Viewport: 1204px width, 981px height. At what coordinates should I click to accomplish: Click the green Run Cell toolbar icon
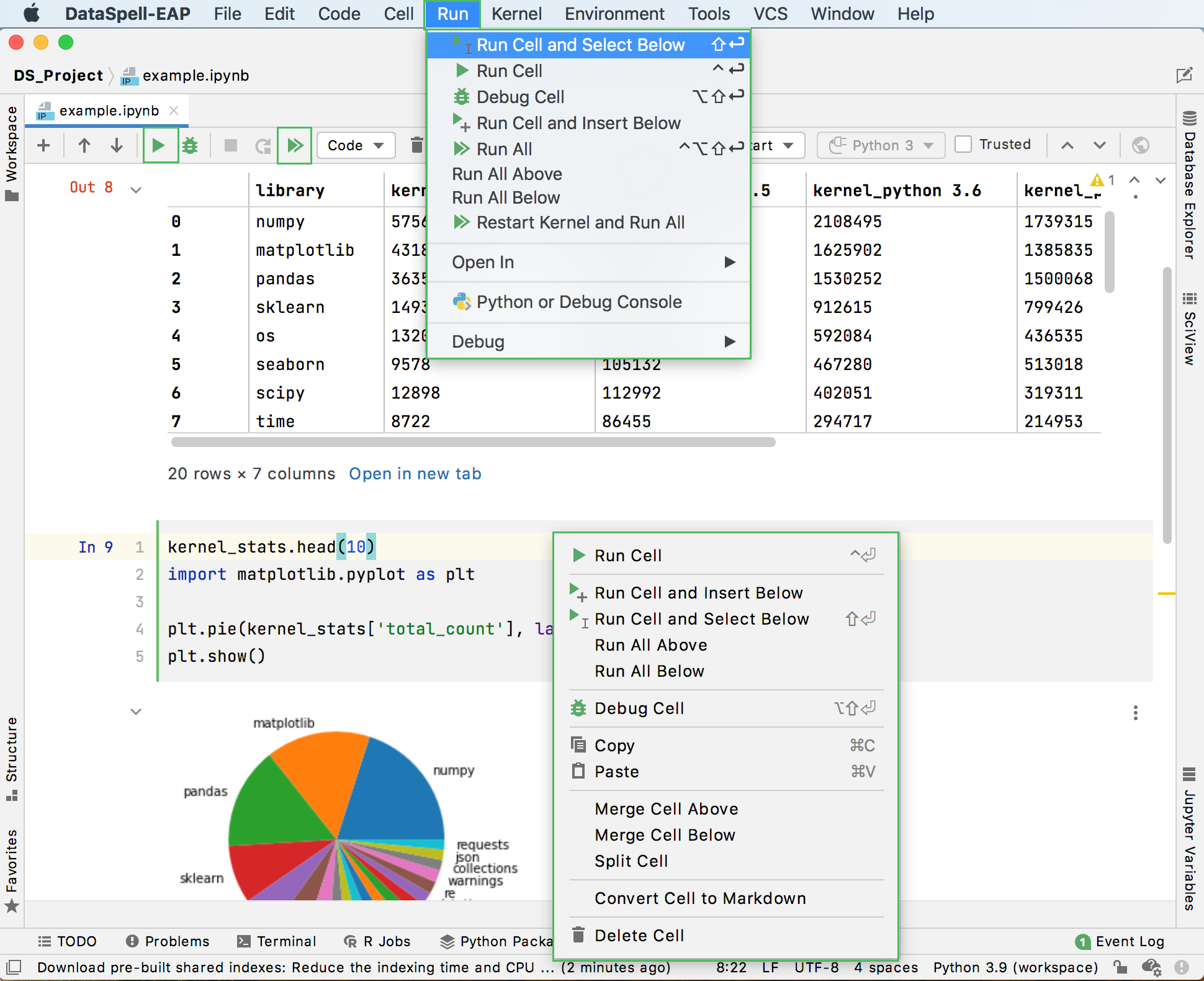159,145
